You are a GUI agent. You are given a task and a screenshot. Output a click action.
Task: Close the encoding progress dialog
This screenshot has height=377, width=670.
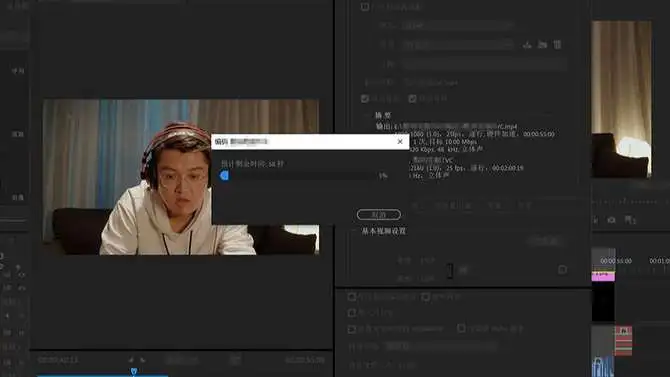[x=400, y=141]
